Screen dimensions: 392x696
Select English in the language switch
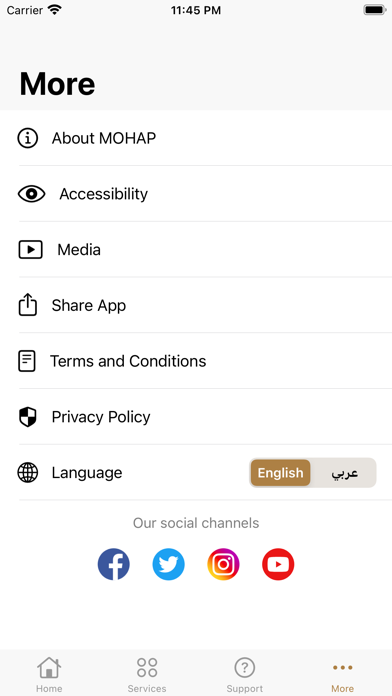point(281,473)
